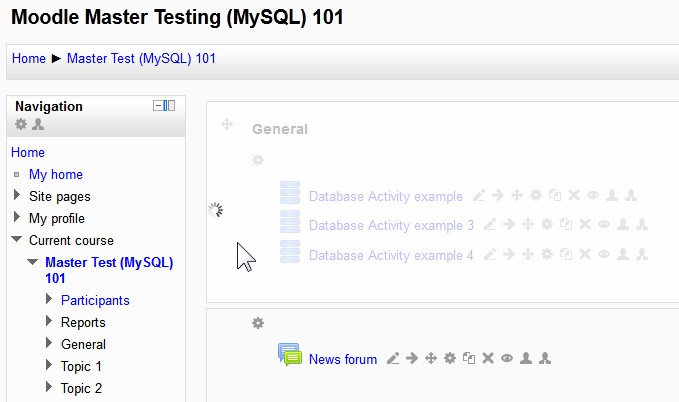
Task: Go to Home via the breadcrumb link
Action: [29, 58]
